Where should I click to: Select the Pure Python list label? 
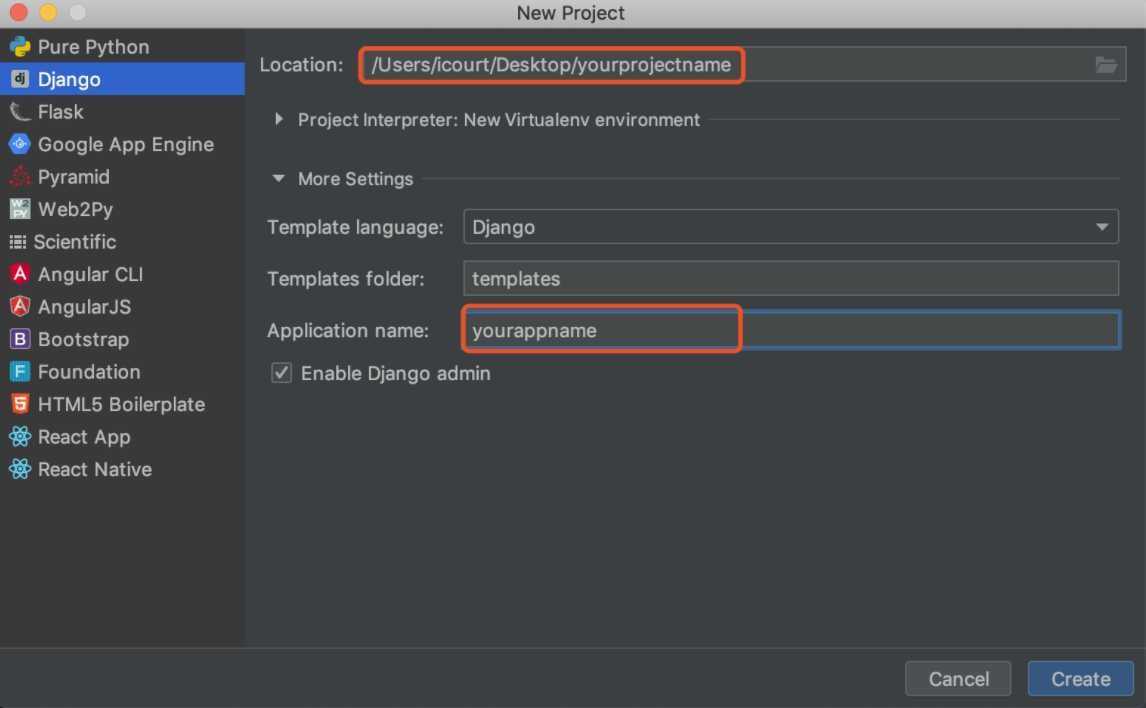tap(94, 47)
